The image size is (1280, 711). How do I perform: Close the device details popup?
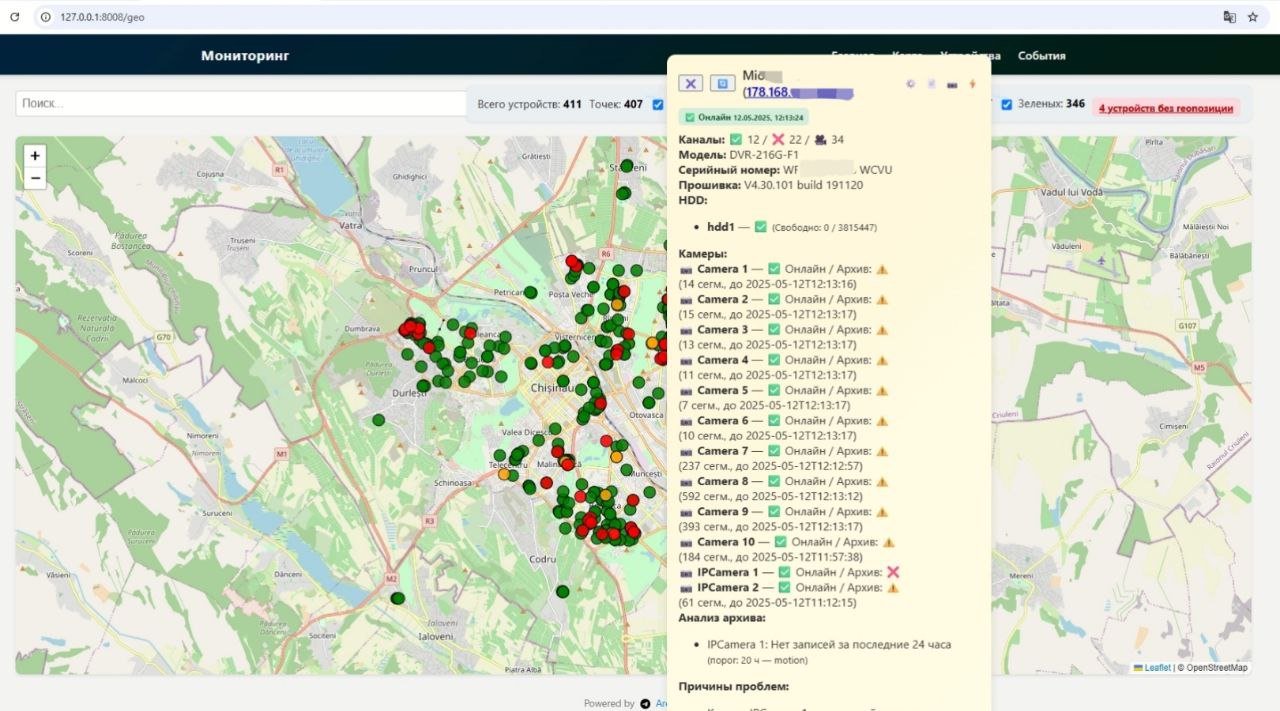click(x=690, y=83)
